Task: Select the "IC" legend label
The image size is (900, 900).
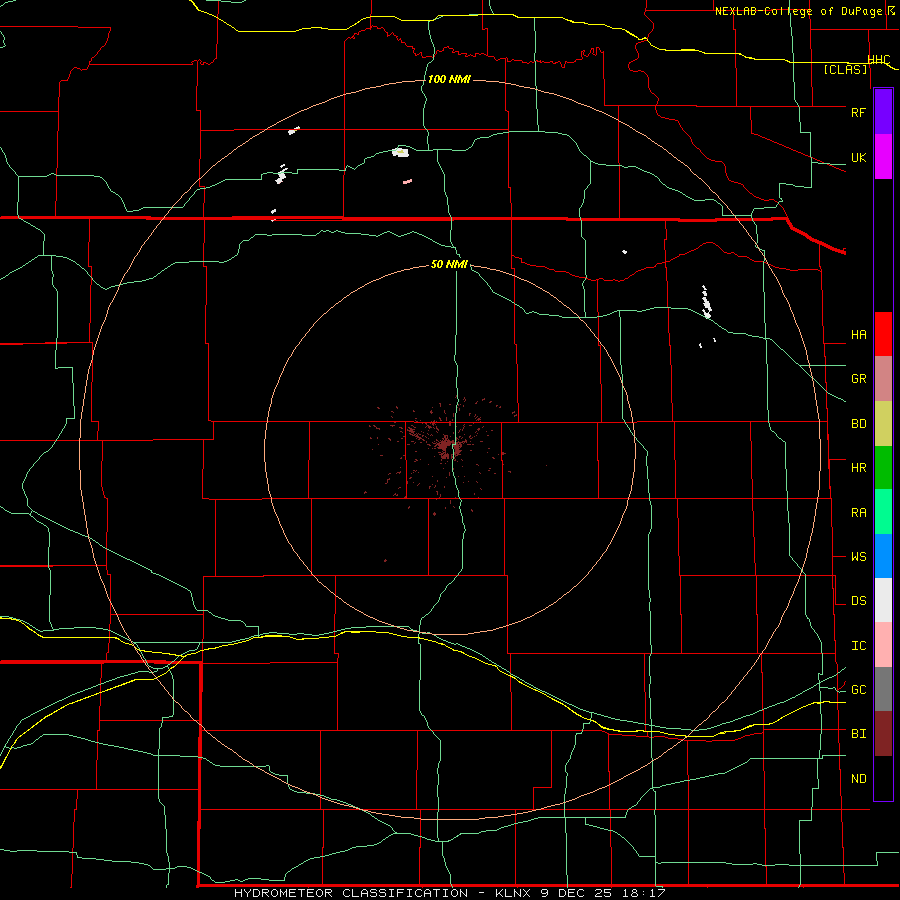Action: coord(858,646)
